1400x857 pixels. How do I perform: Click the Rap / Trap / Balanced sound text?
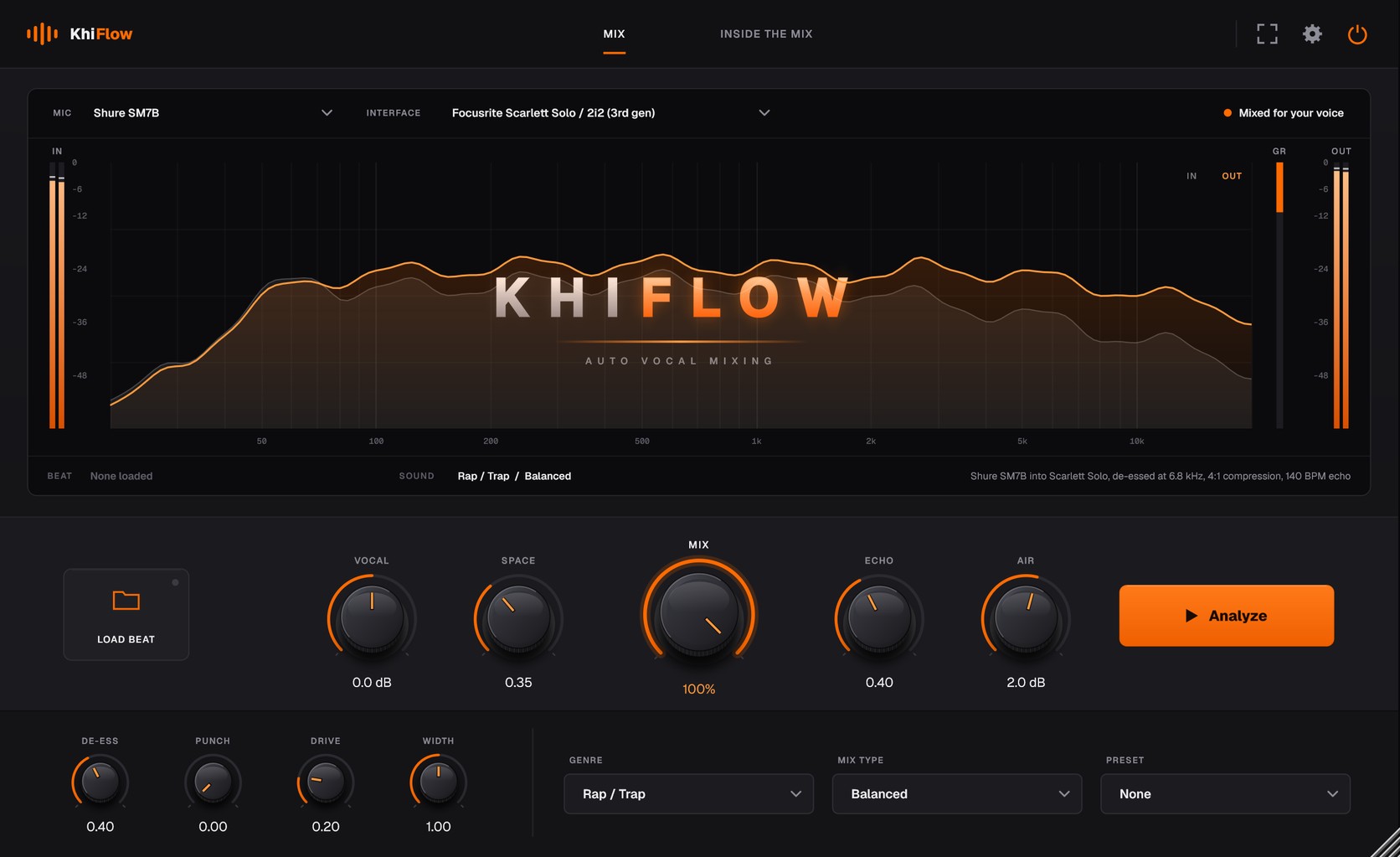point(514,476)
